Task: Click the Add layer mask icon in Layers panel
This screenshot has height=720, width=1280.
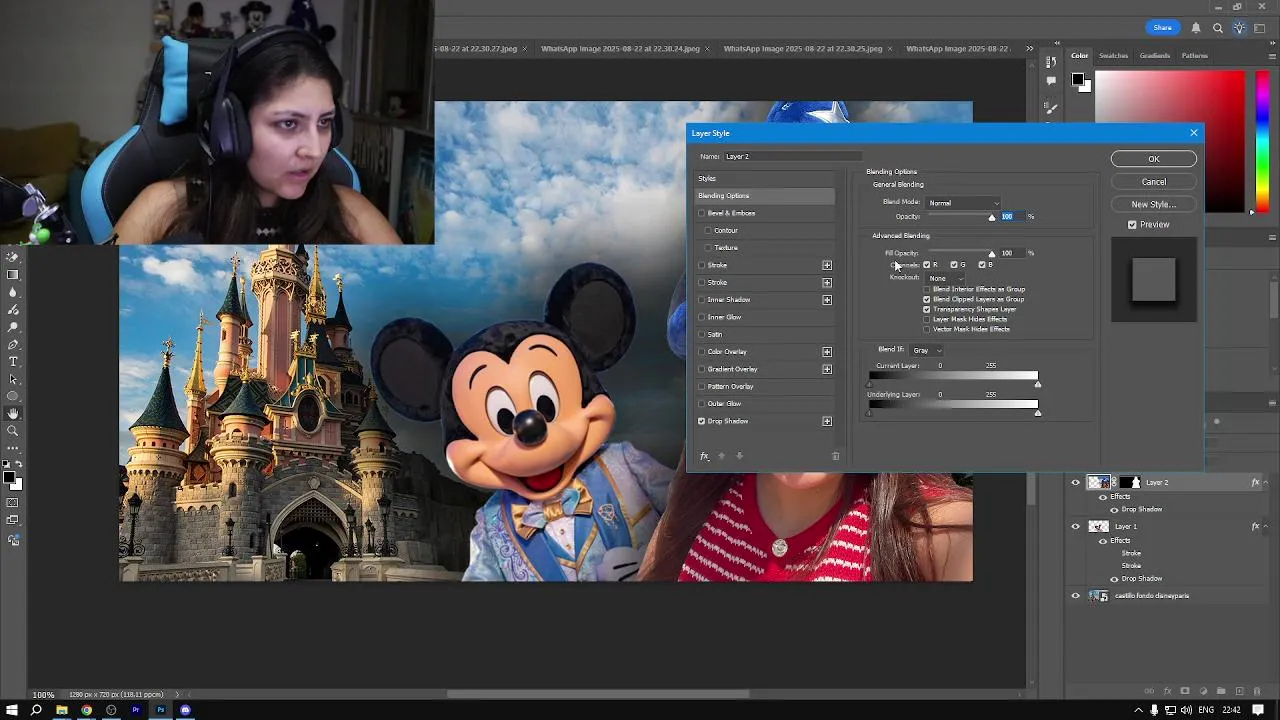Action: (1185, 691)
